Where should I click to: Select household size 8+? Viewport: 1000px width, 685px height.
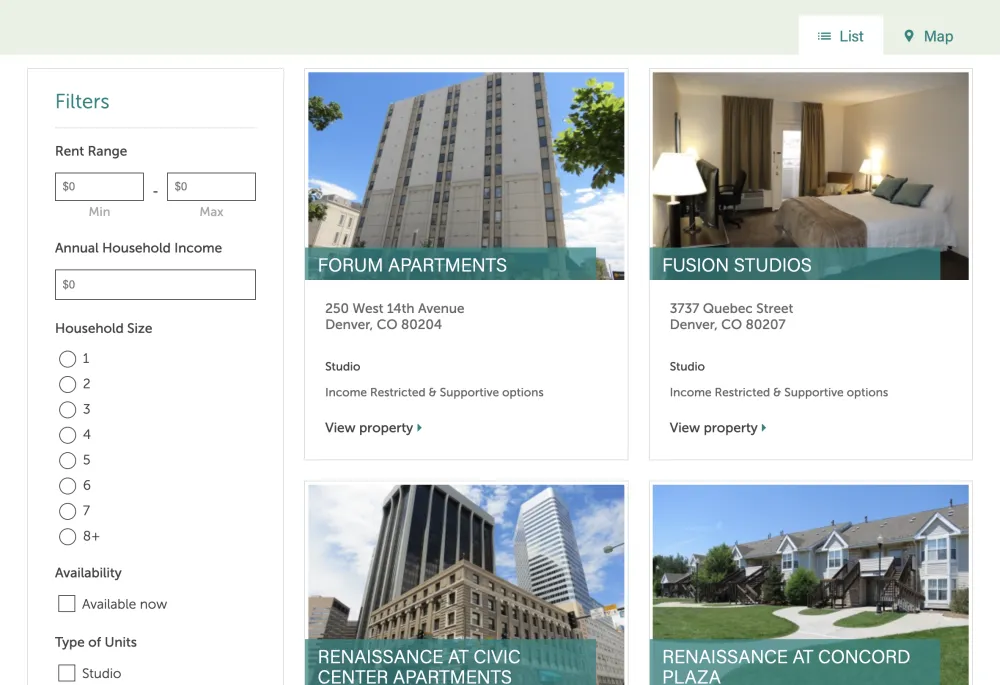[x=67, y=537]
